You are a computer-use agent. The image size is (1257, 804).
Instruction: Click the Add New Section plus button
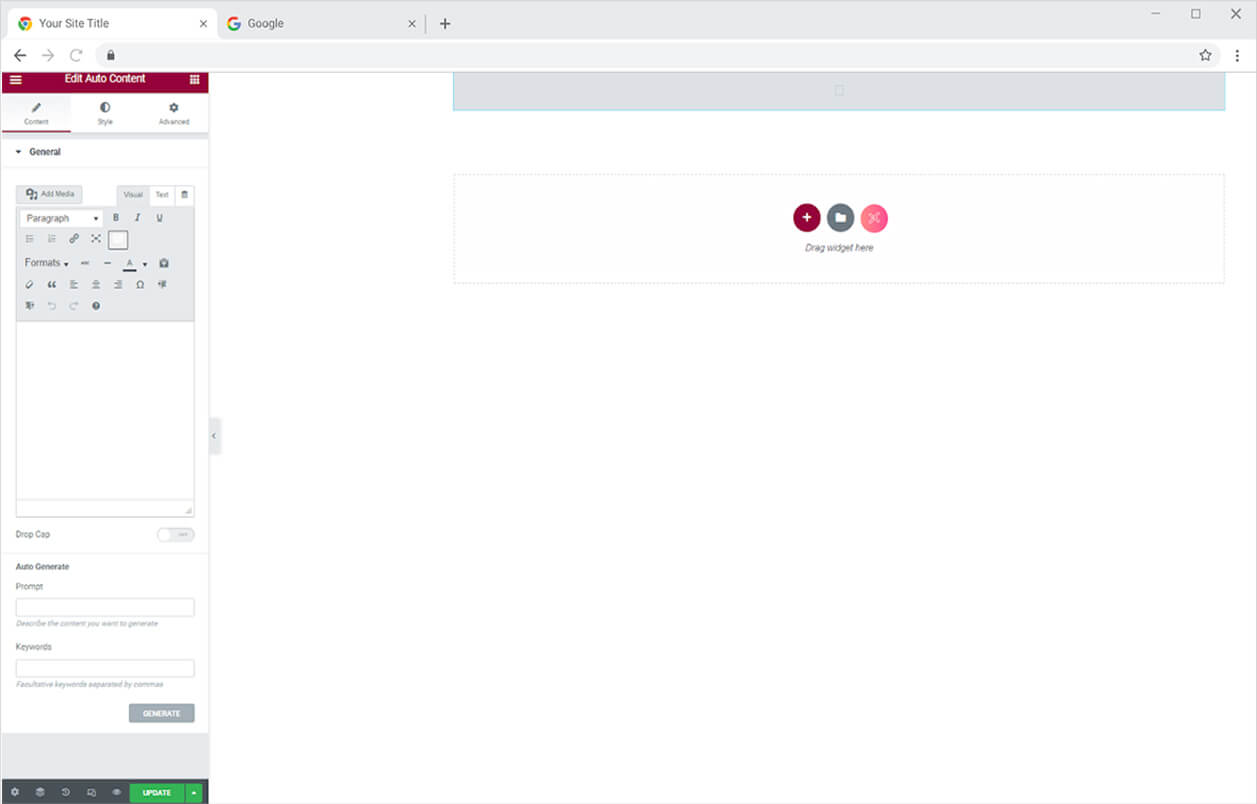point(806,218)
